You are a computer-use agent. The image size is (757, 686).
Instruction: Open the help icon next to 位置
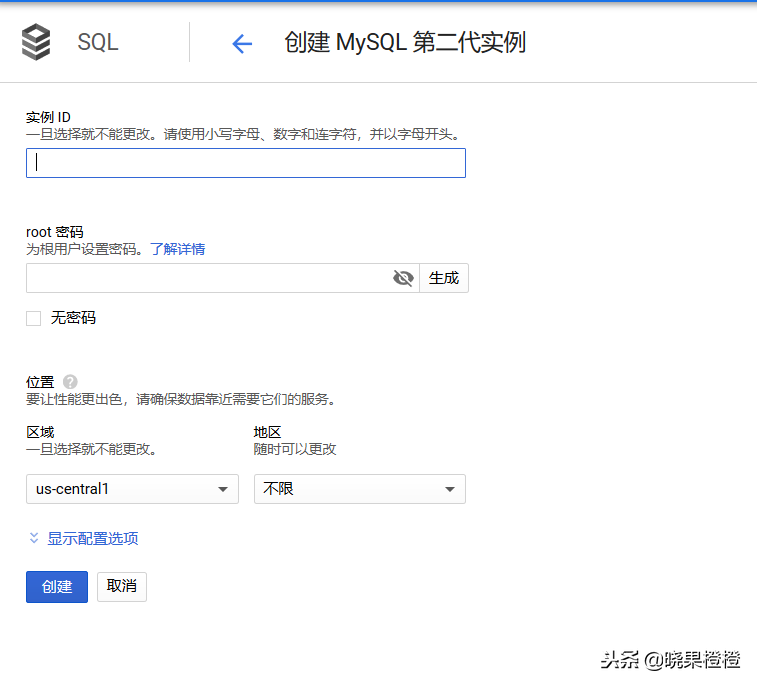click(x=70, y=382)
